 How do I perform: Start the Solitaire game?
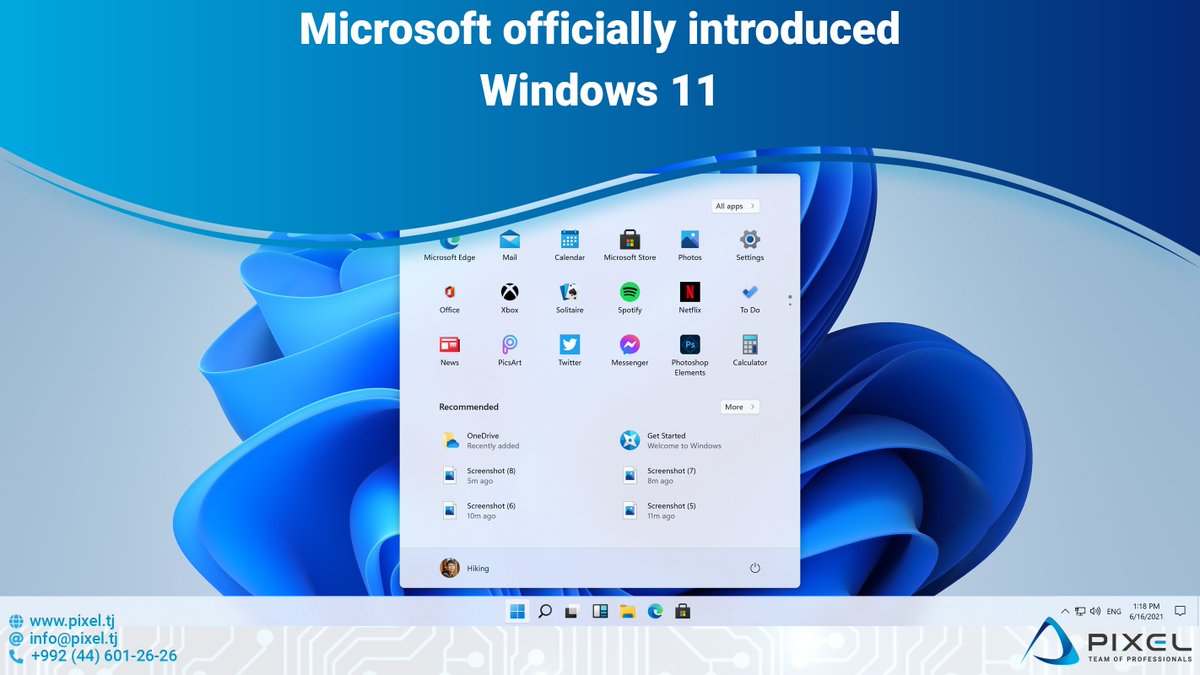(x=570, y=299)
